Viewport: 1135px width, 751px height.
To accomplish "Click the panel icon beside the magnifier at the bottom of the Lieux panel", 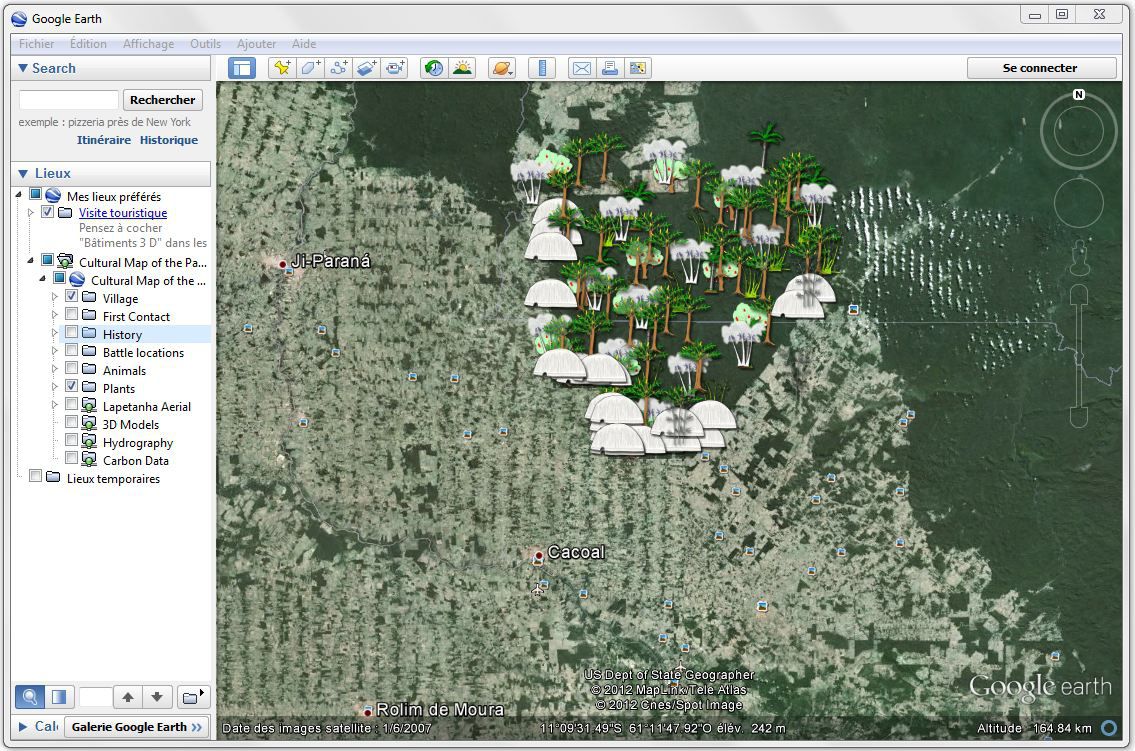I will click(59, 697).
